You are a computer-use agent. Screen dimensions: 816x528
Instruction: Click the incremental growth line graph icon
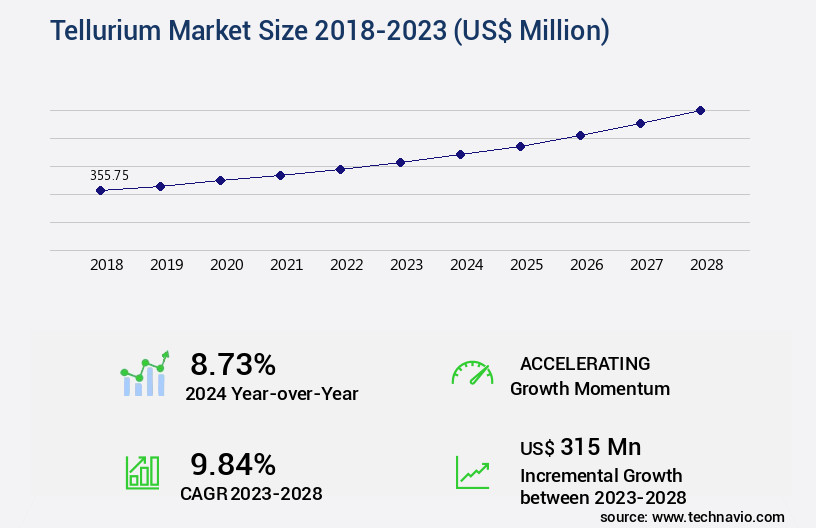tap(472, 471)
